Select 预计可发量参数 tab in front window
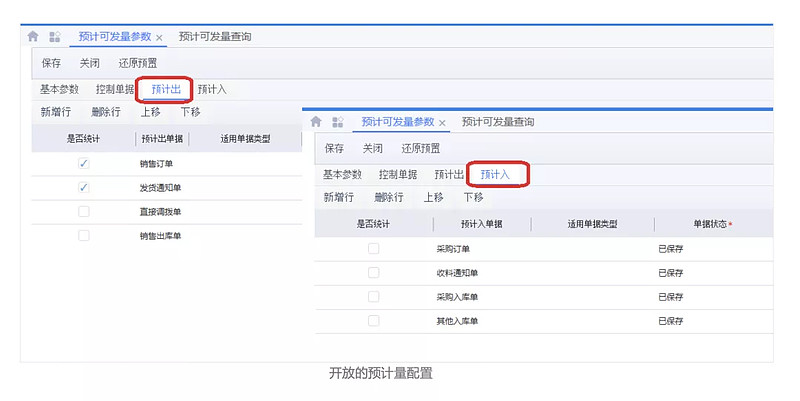800x401 pixels. (x=398, y=122)
